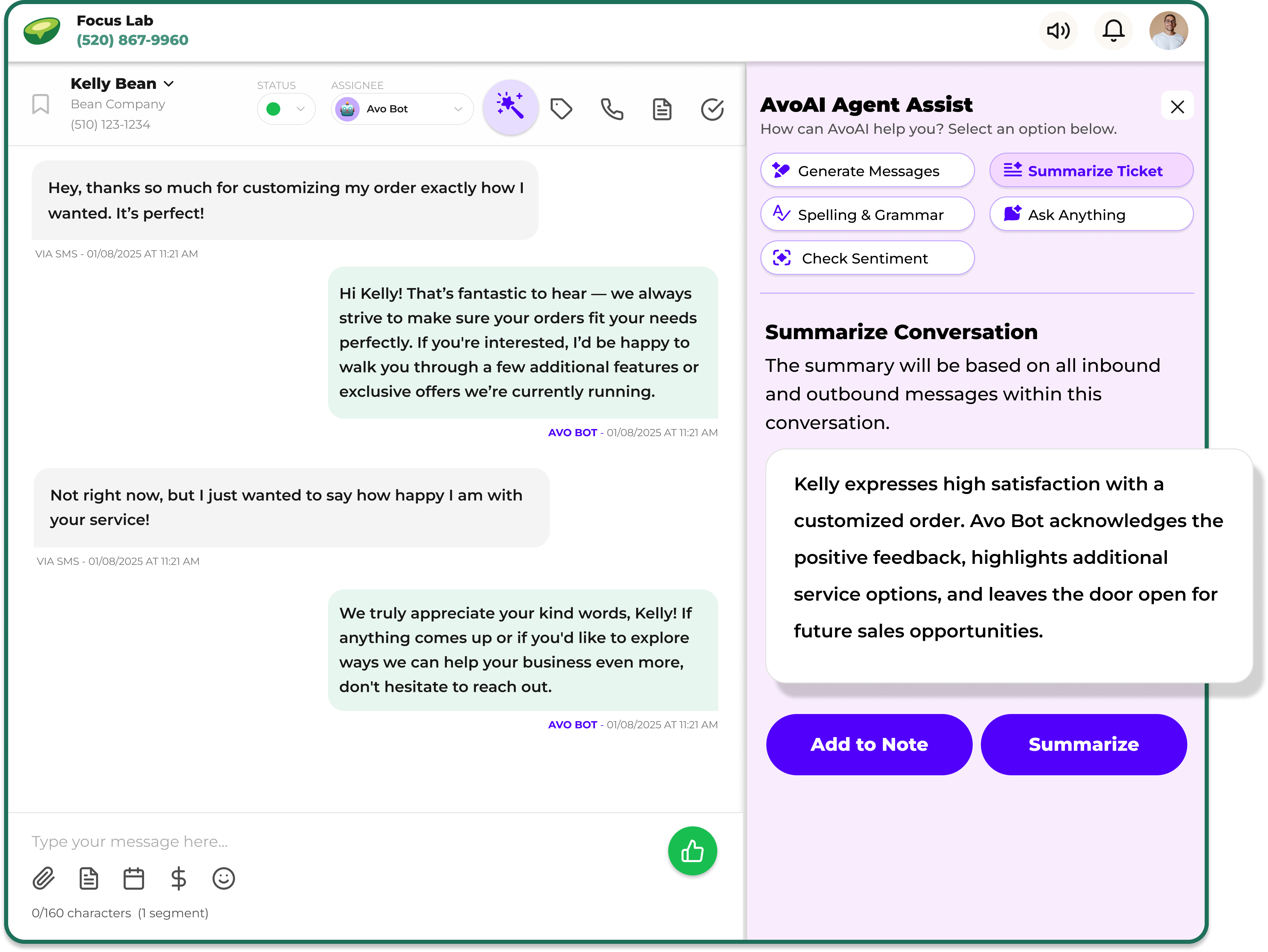Screen dimensions: 1268x952
Task: Click the "We truly appreciate your kind words" bubble
Action: tap(523, 649)
